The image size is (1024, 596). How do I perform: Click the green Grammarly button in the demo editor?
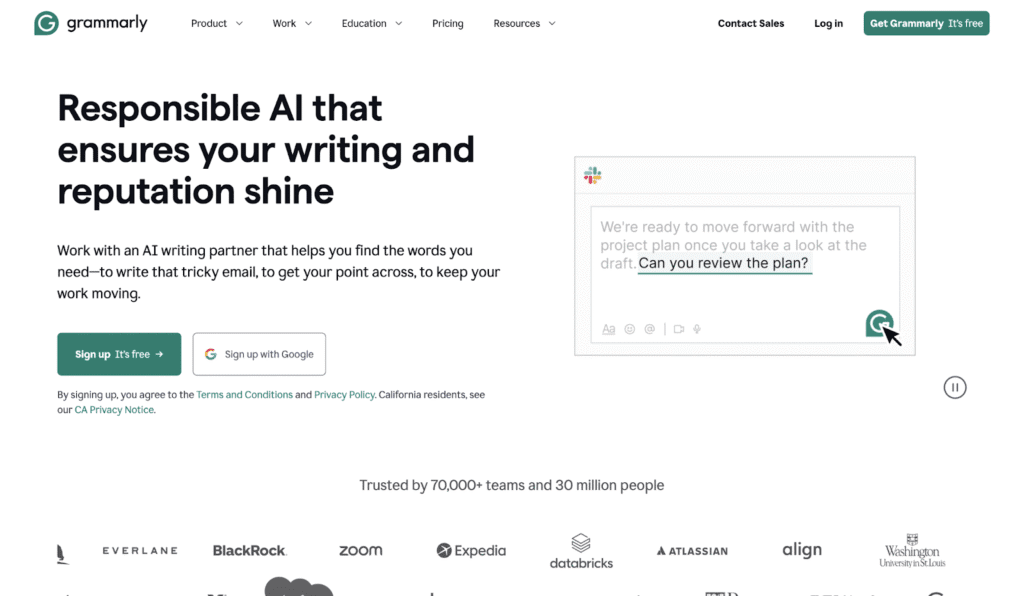[879, 323]
